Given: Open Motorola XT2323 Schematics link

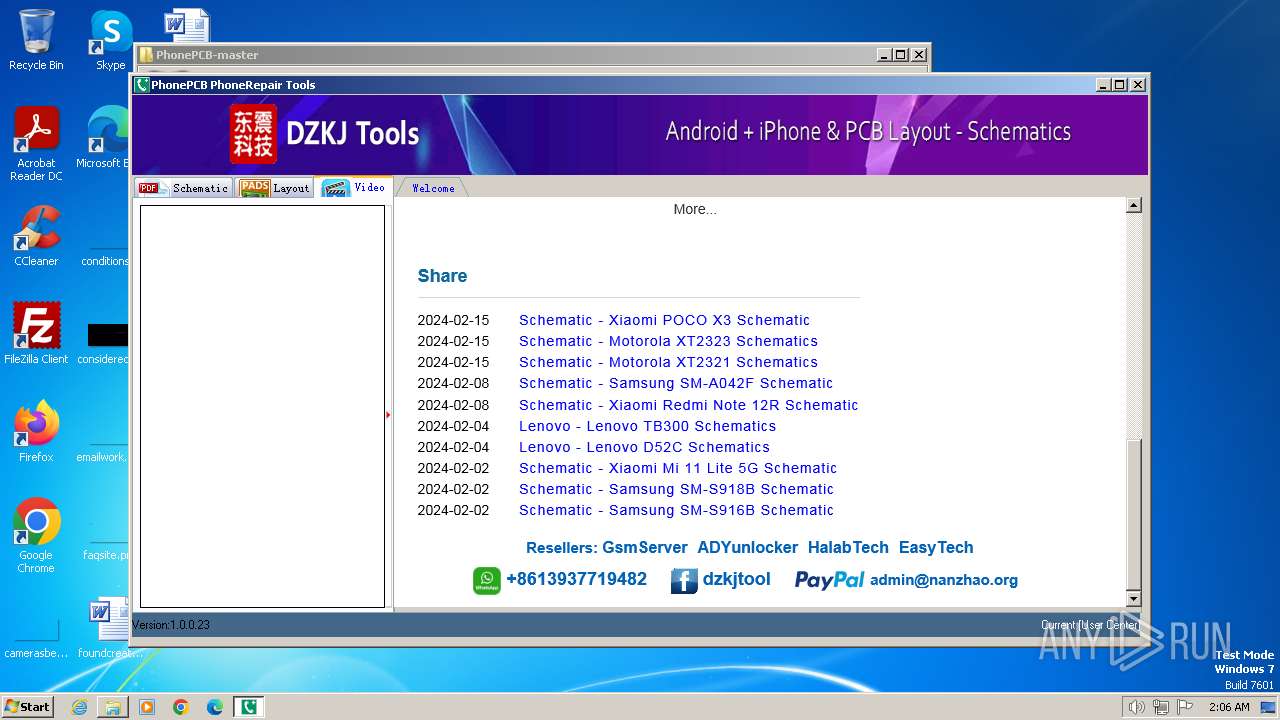Looking at the screenshot, I should pos(668,341).
